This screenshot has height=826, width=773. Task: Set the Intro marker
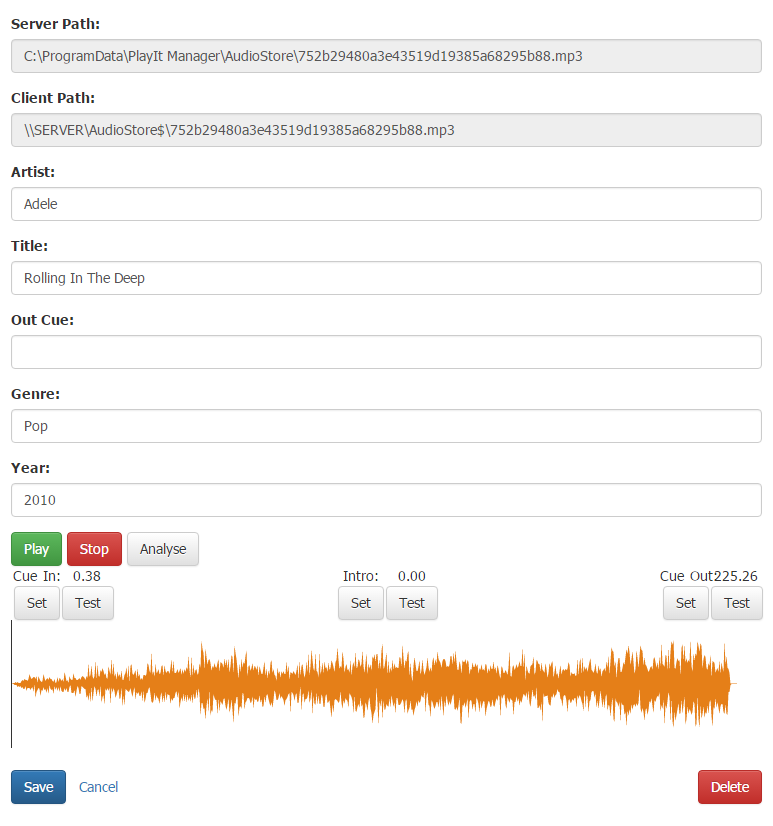361,603
